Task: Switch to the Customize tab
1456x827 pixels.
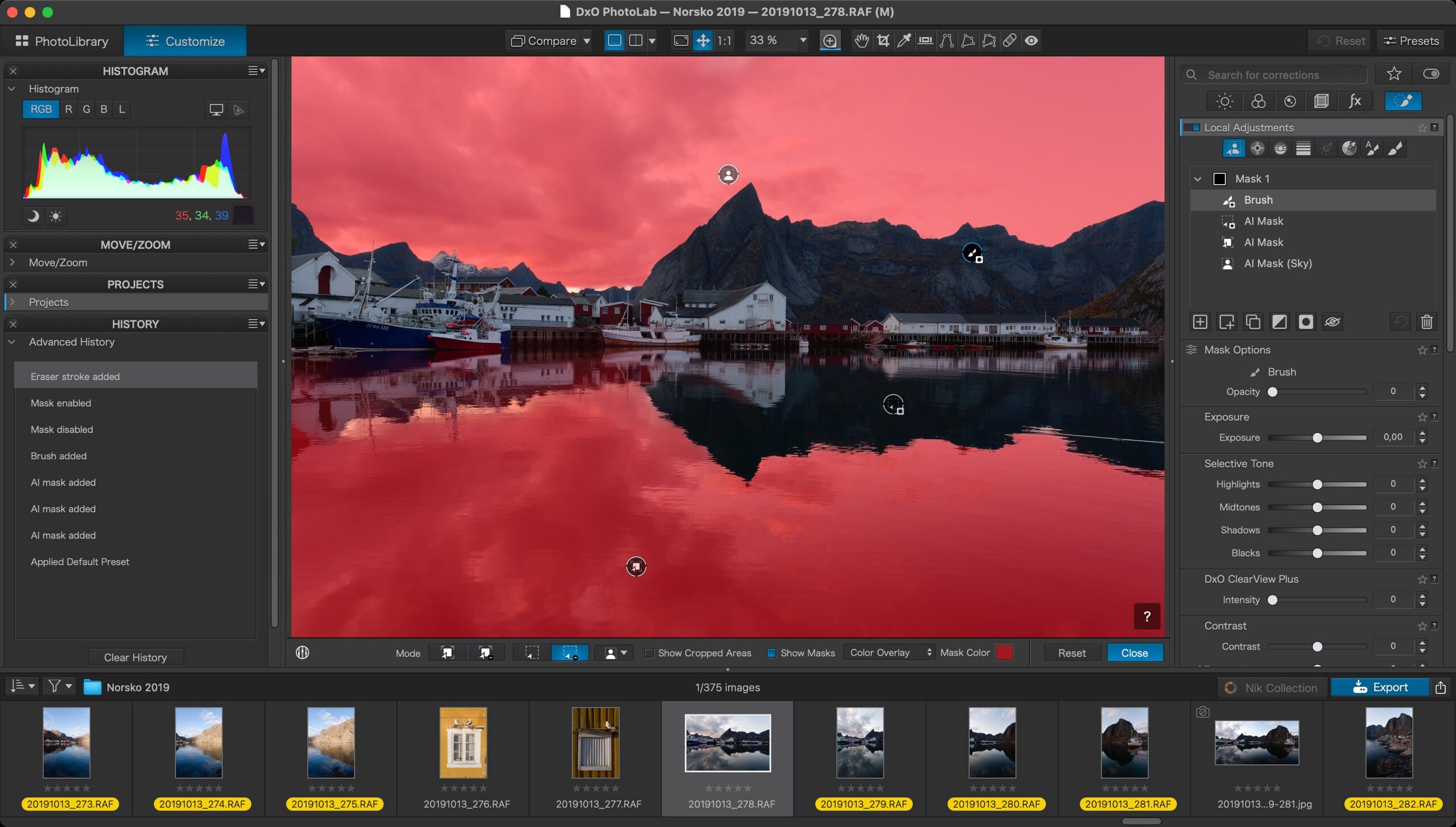Action: tap(185, 41)
